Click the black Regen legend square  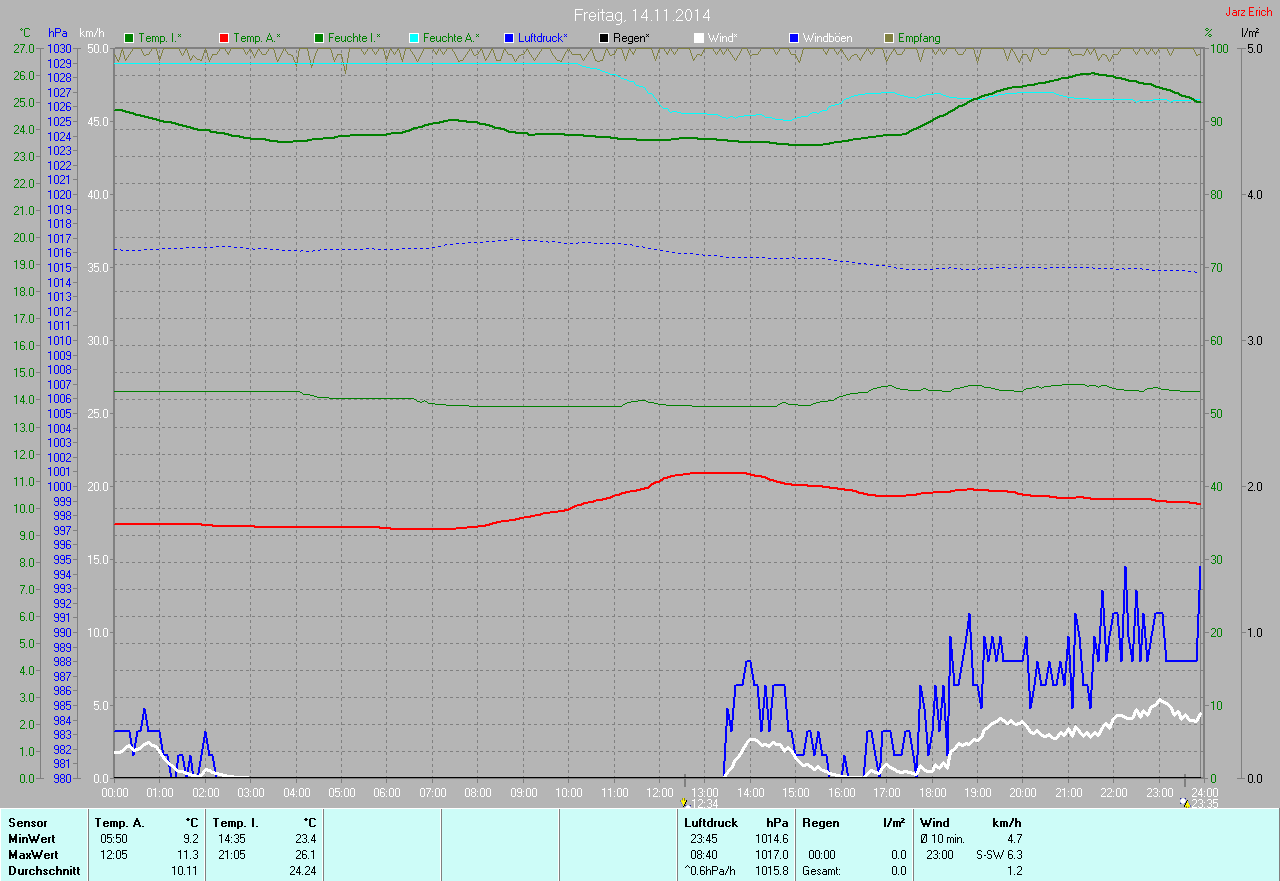coord(603,38)
